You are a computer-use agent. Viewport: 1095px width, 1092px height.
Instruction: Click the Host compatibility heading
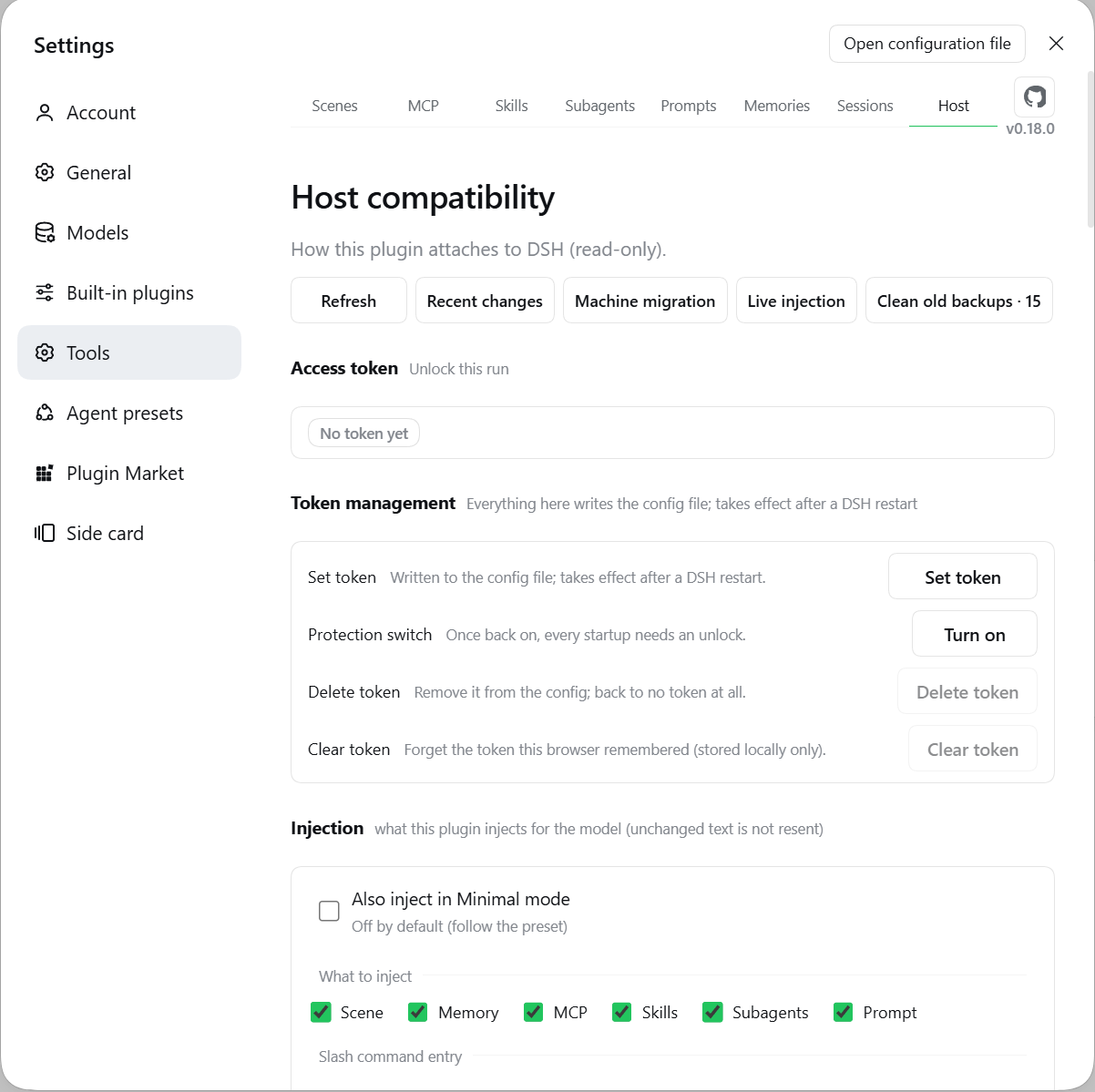coord(423,198)
